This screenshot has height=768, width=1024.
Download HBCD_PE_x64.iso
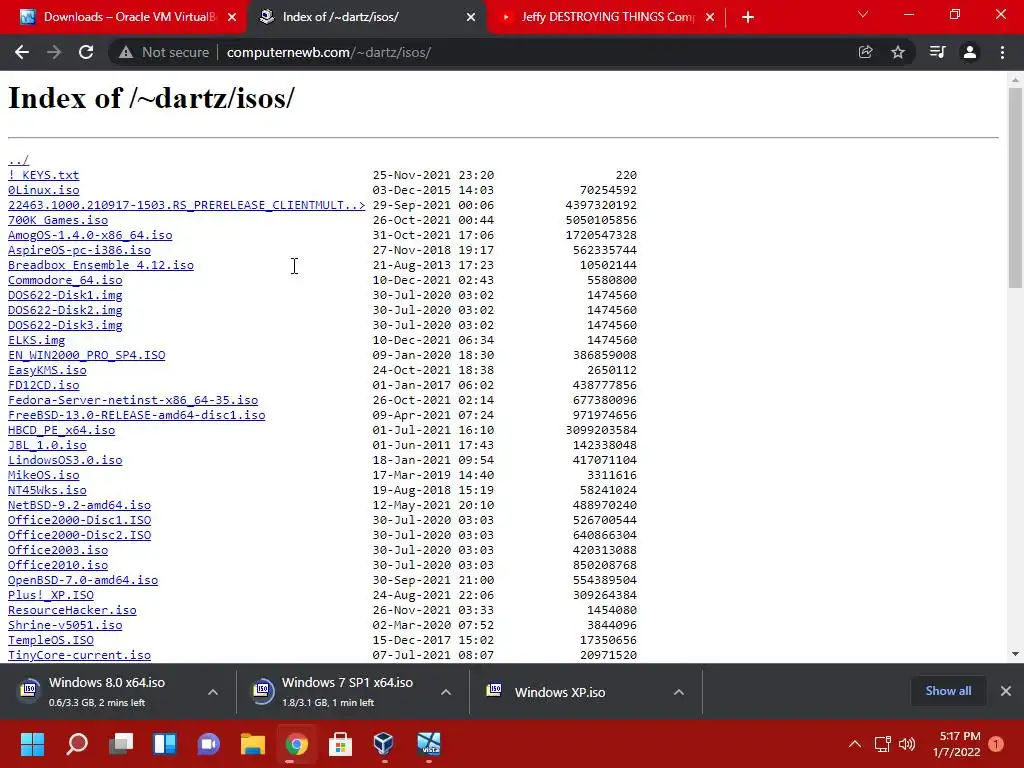[x=61, y=430]
